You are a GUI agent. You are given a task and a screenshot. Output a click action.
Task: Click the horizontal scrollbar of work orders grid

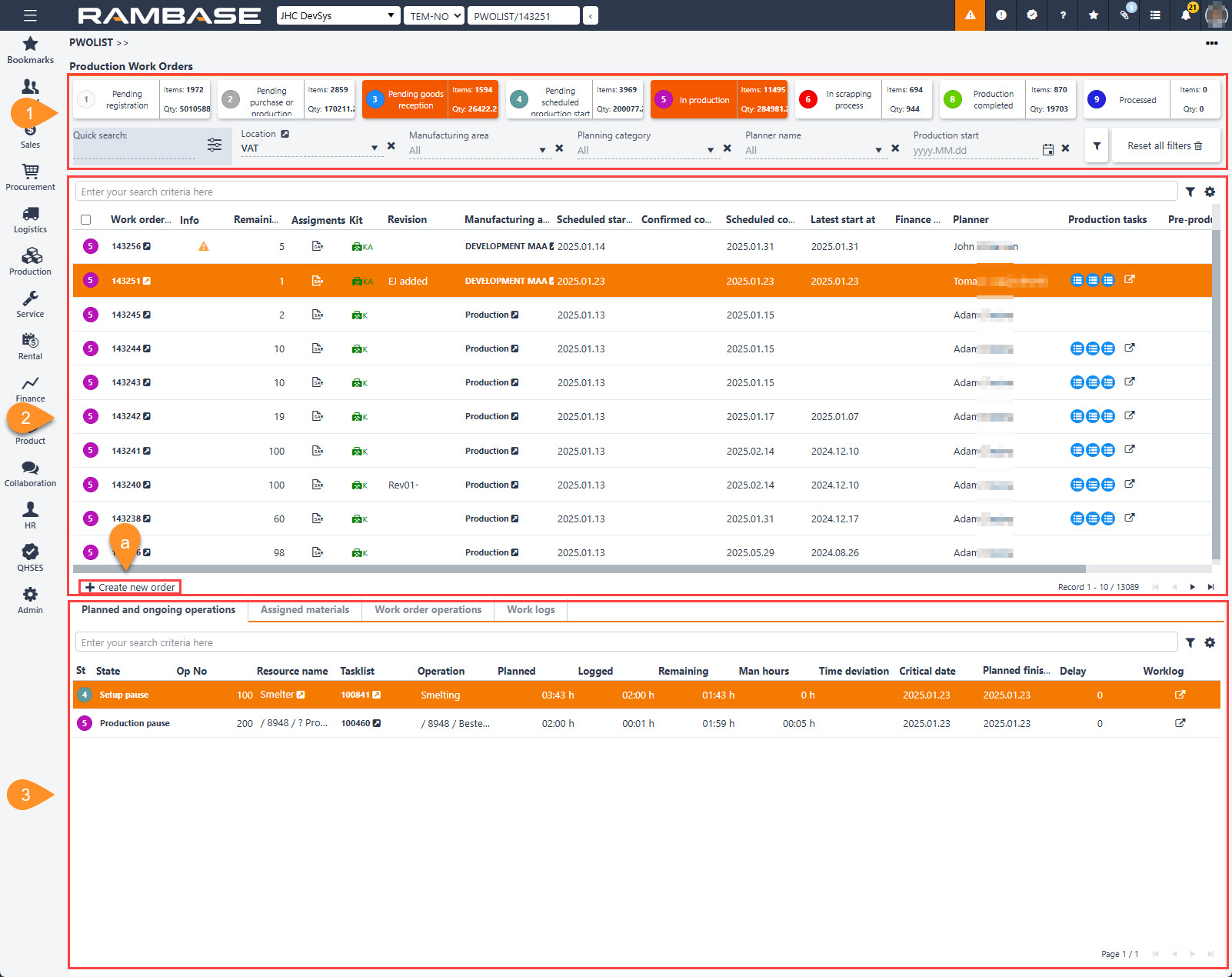[x=579, y=569]
